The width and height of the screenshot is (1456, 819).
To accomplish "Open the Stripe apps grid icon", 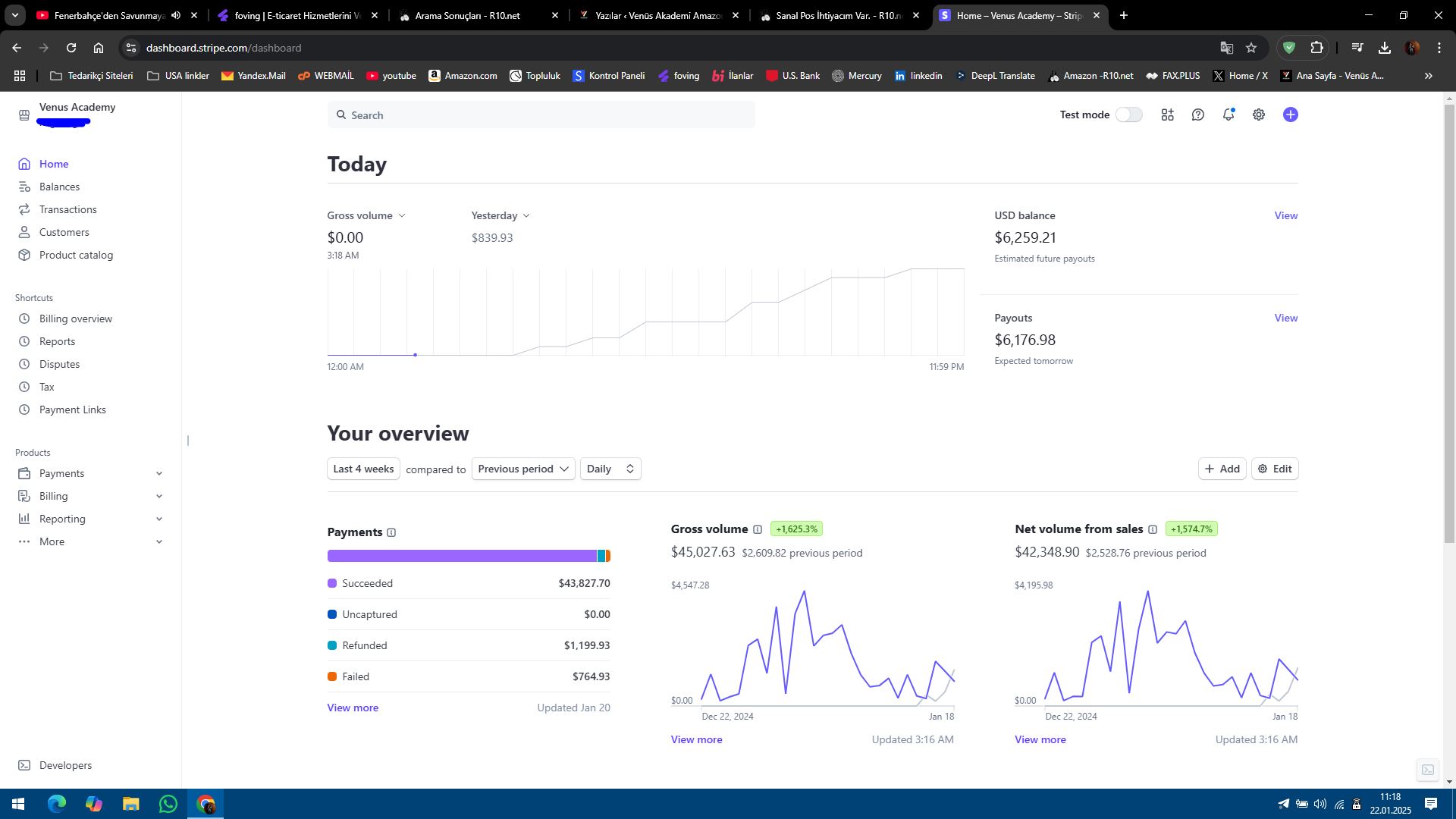I will point(1167,115).
